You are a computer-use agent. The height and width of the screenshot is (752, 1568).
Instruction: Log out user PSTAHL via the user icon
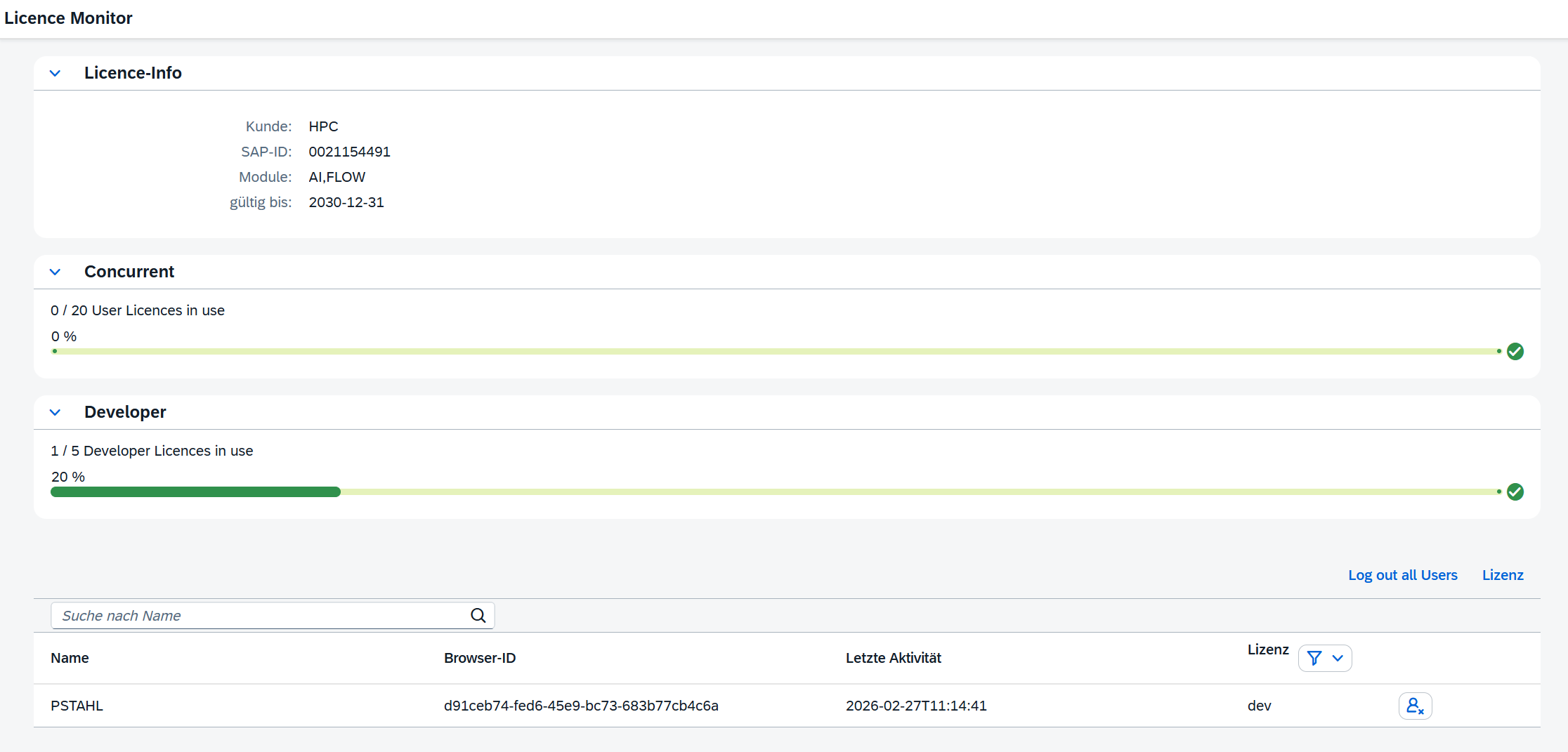1415,706
